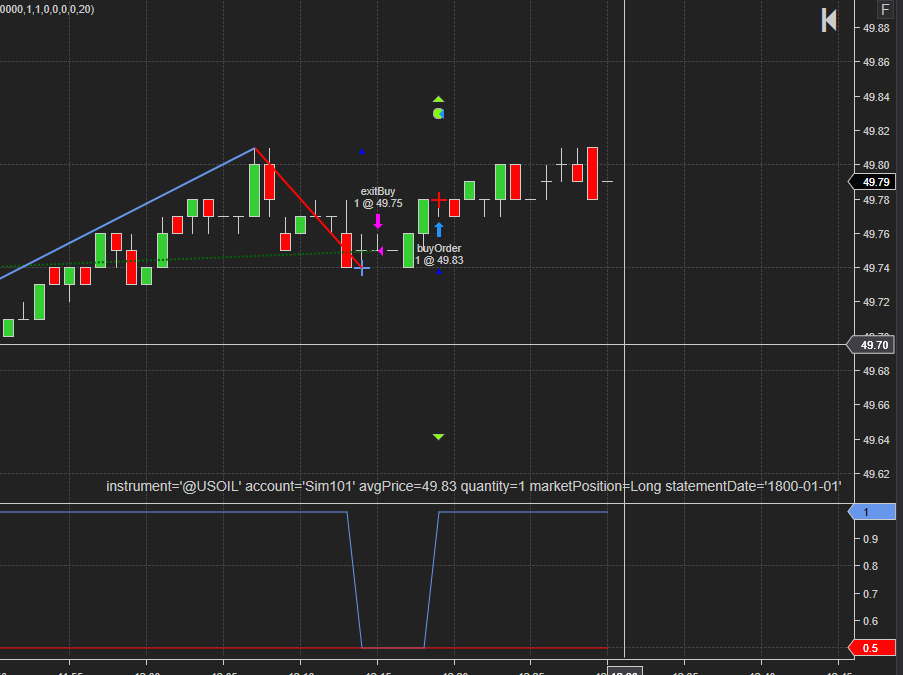Click the position info text for @USOIL
Image resolution: width=903 pixels, height=675 pixels.
[473, 486]
